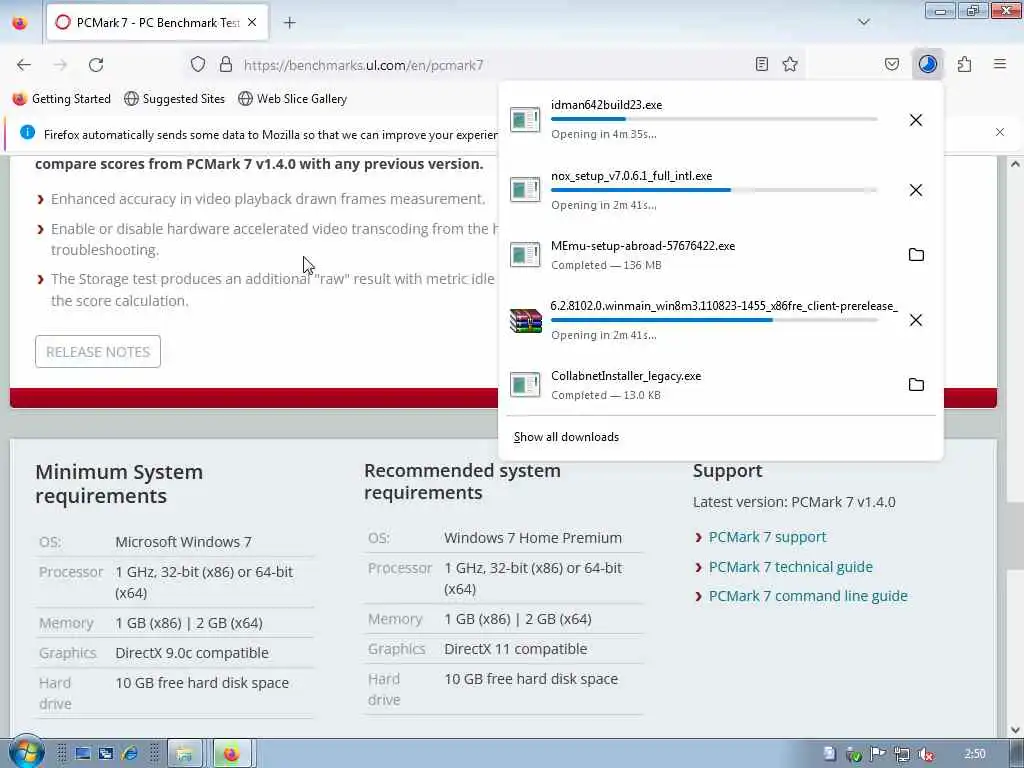
Task: Click the forward navigation arrow
Action: (x=60, y=65)
